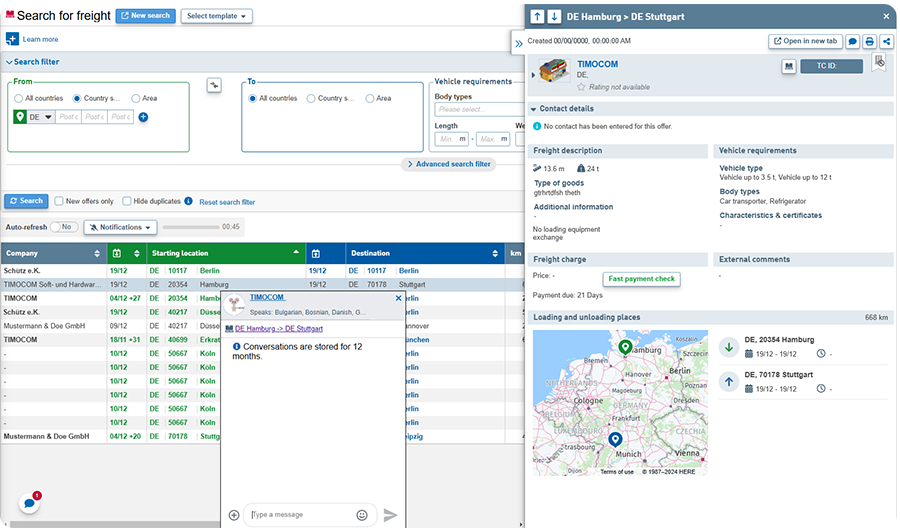Open floating chat bubble with notification badge

click(29, 503)
